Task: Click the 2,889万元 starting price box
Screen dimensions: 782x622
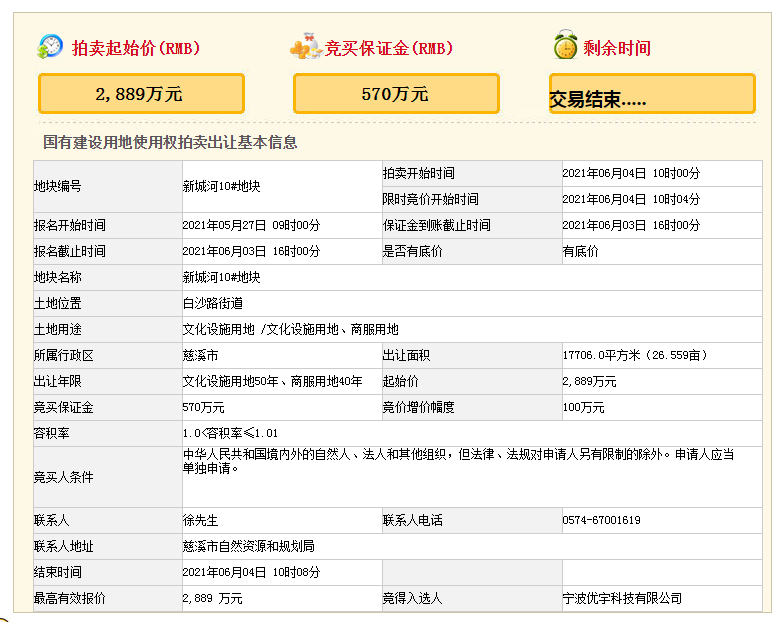Action: pos(141,94)
